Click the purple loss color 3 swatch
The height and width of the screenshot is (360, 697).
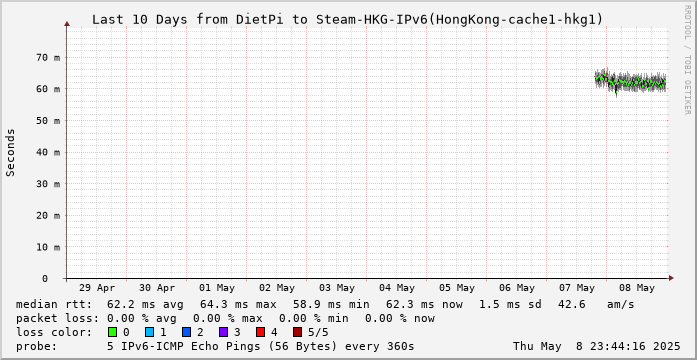click(x=224, y=332)
